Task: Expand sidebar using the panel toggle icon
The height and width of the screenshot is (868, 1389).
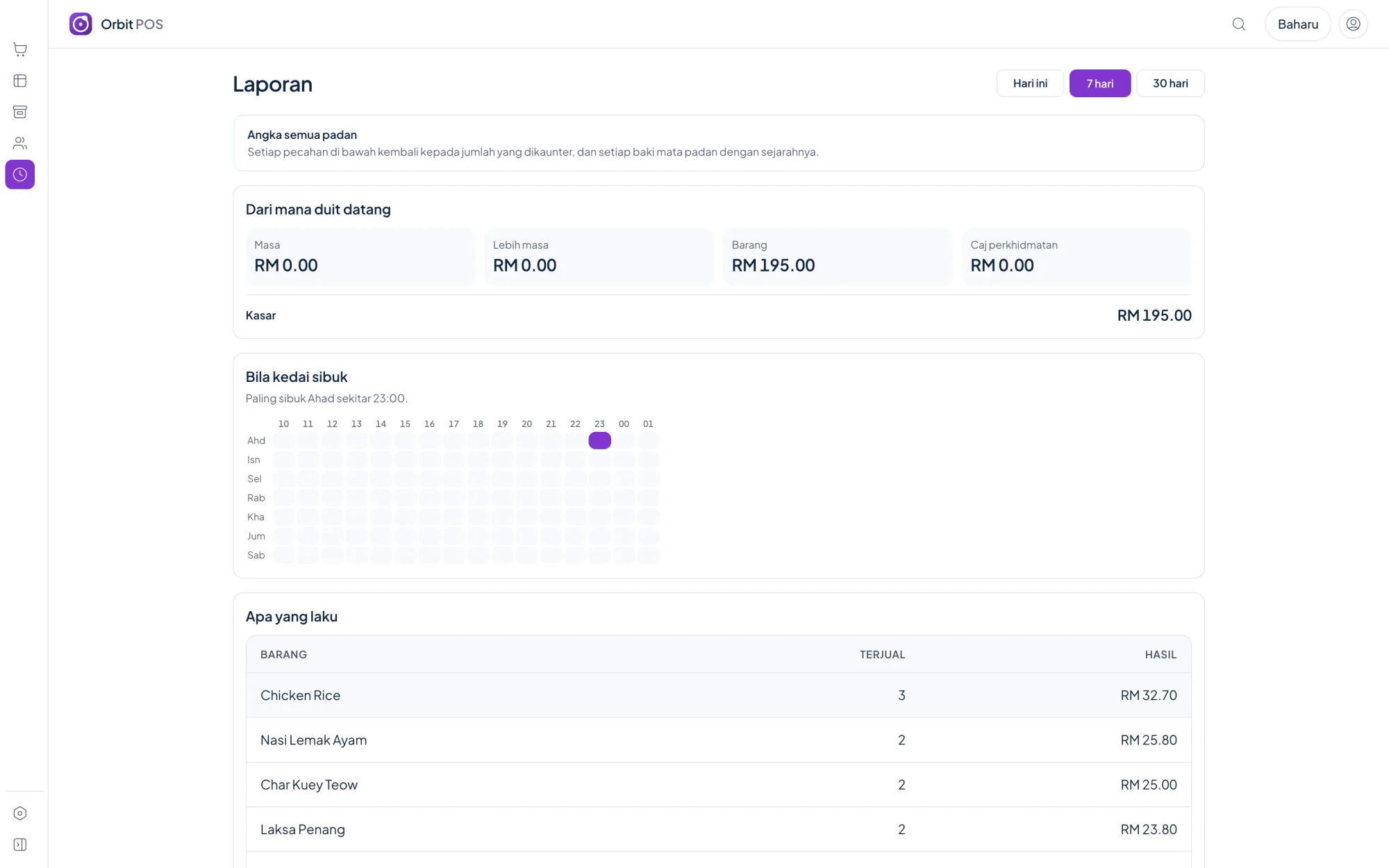Action: click(20, 844)
